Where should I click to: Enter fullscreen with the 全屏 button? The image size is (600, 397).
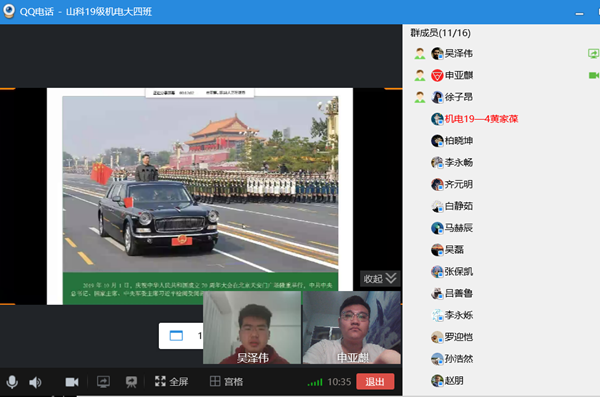point(171,381)
